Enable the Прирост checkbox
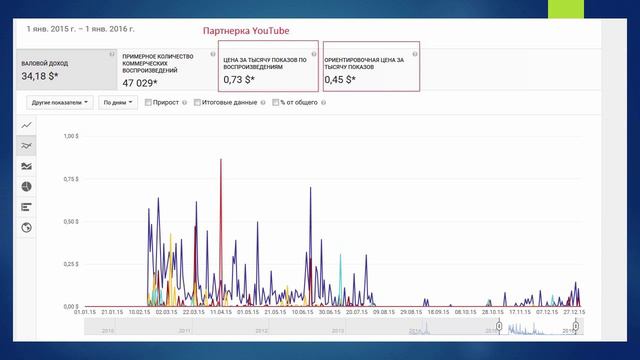Image resolution: width=640 pixels, height=360 pixels. point(148,102)
